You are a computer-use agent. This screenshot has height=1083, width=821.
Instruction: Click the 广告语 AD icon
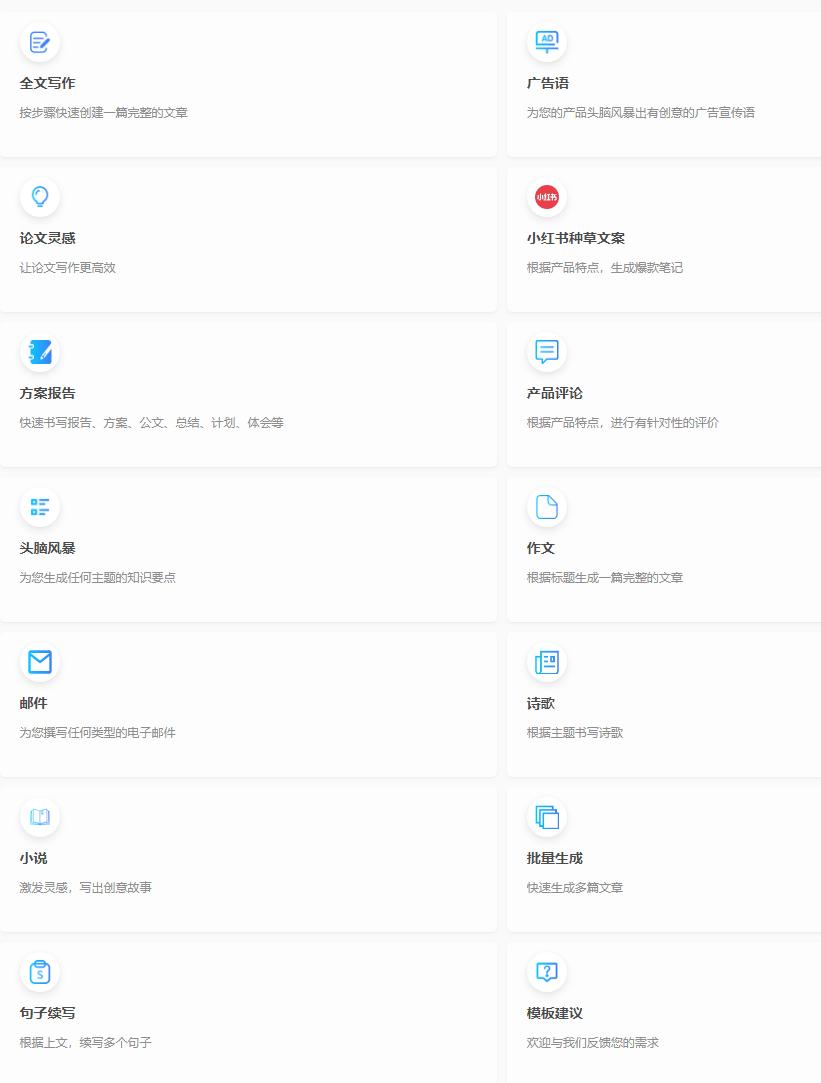[547, 42]
